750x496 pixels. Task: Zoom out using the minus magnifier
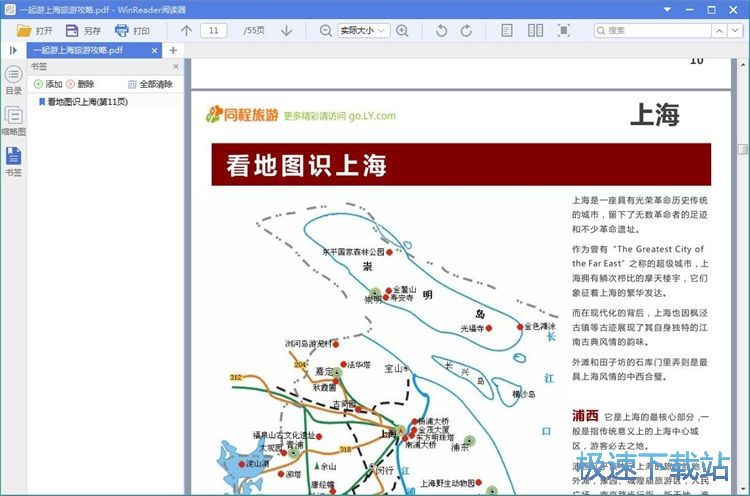tap(326, 30)
